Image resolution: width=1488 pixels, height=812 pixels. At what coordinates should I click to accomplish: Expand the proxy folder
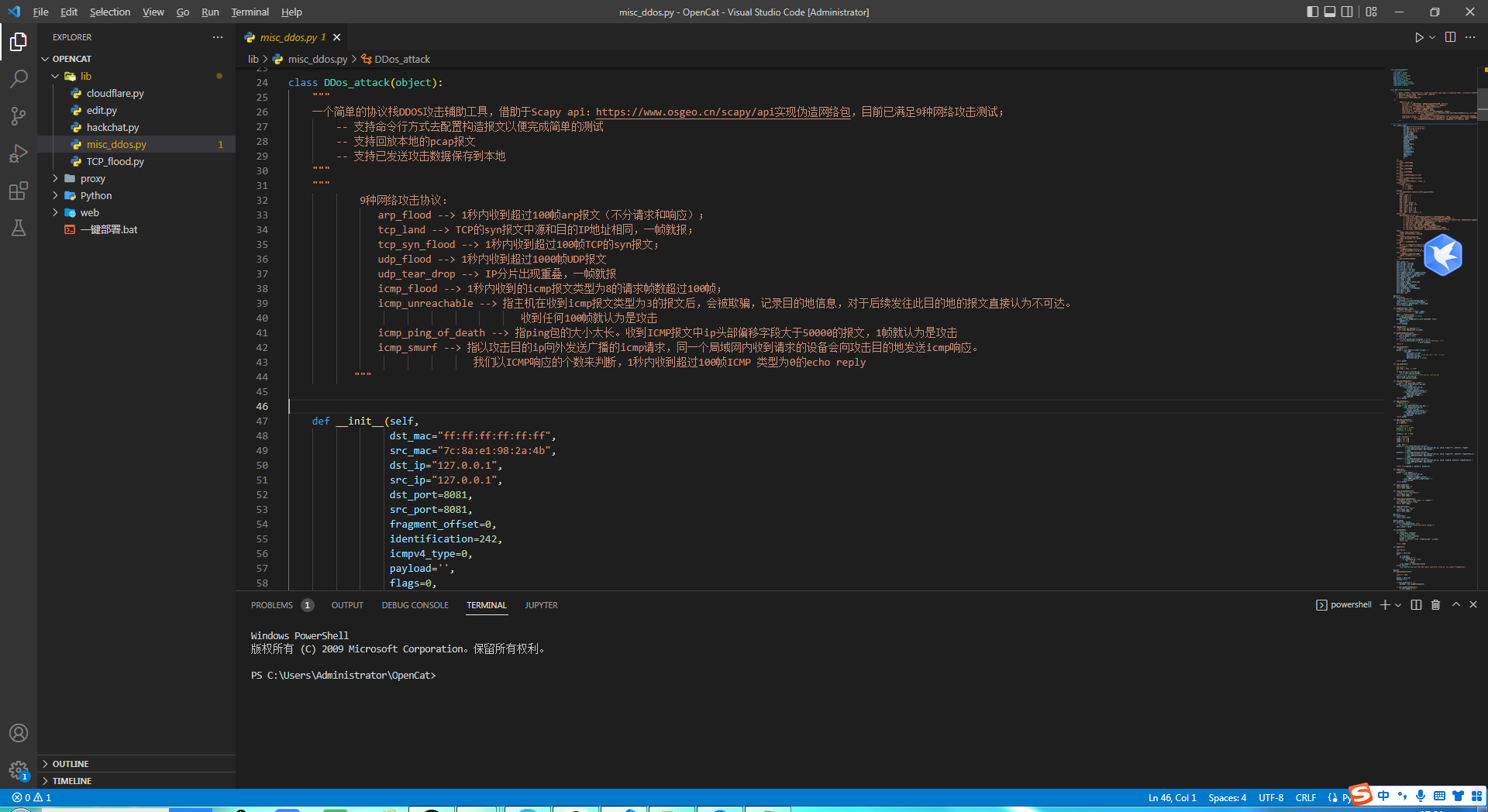coord(136,178)
